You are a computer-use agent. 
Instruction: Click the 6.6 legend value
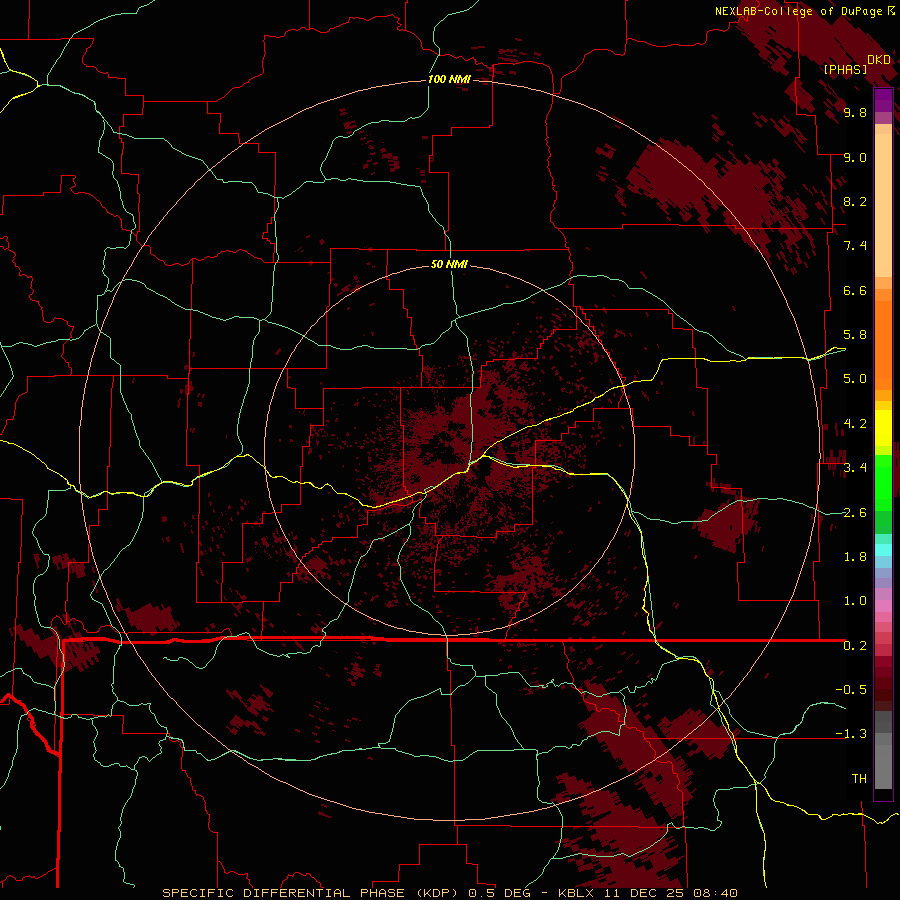[x=855, y=291]
